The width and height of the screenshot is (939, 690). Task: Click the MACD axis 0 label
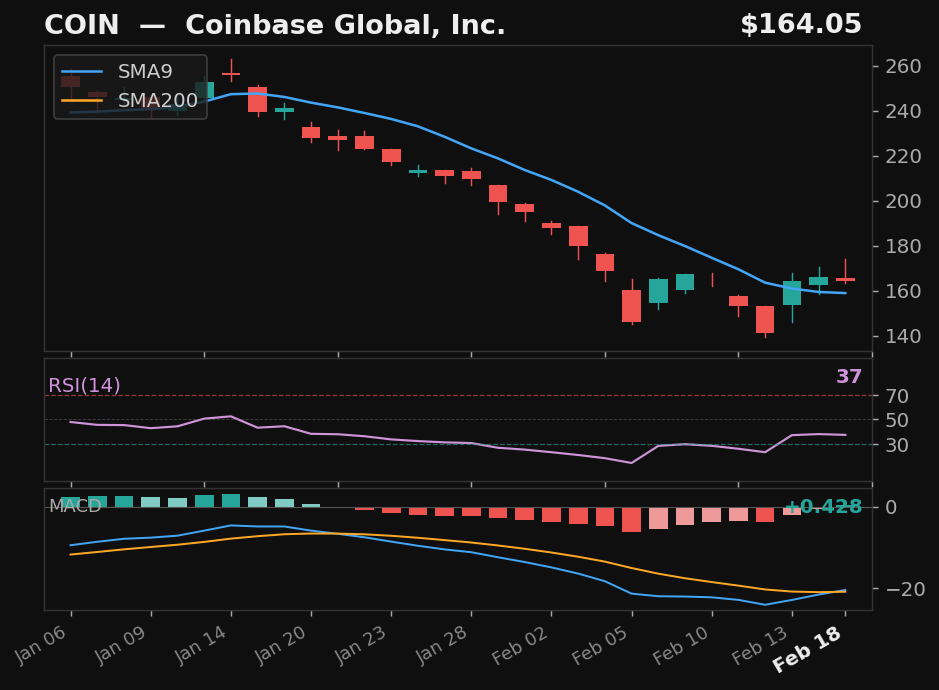tap(891, 507)
